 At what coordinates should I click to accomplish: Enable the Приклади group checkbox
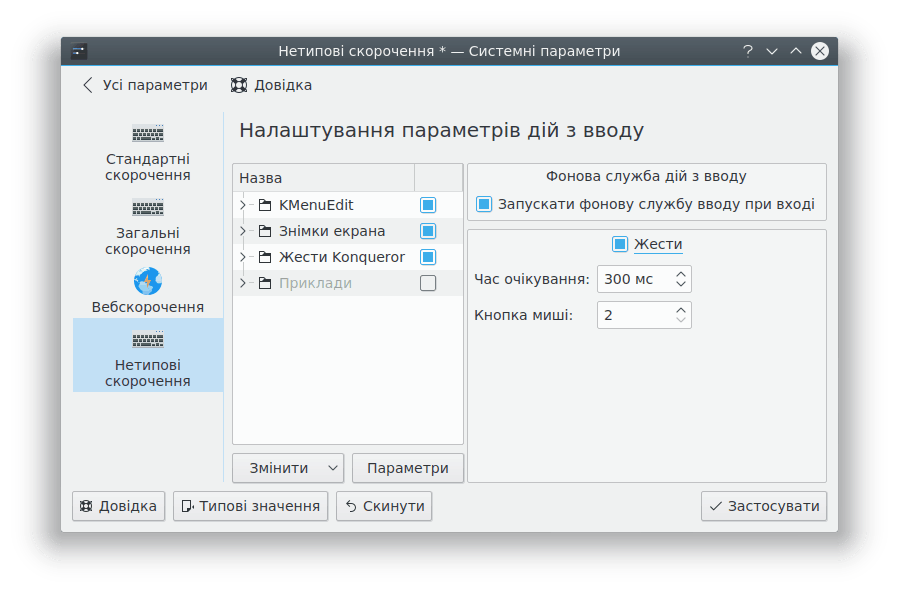tap(428, 283)
